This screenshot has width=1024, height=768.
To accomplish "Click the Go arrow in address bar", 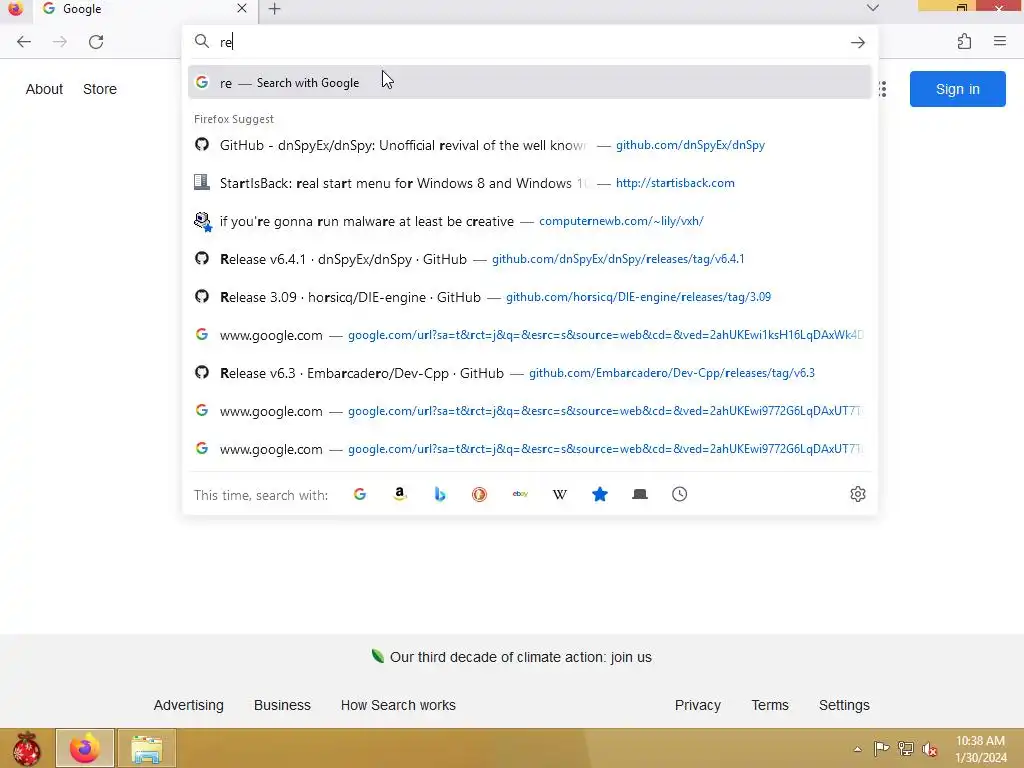I will 857,42.
